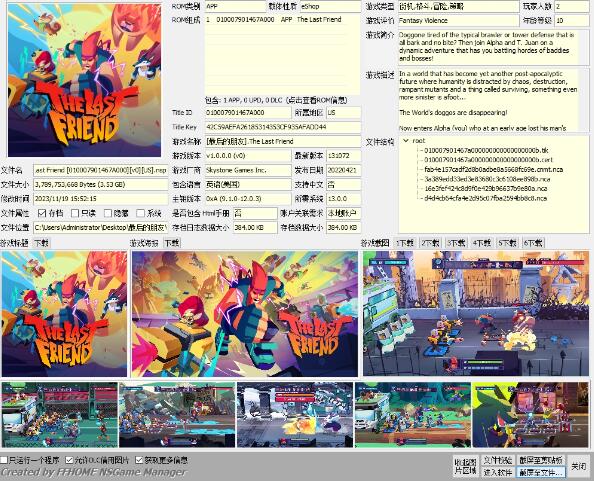The image size is (594, 482).
Task: Click the 文件大小 field showing 3.53 GB
Action: tap(100, 185)
